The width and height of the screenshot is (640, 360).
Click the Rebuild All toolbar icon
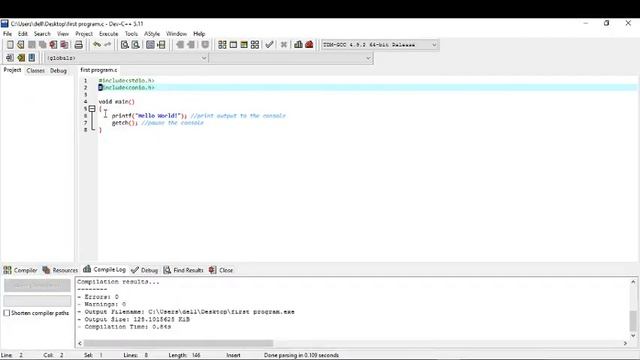click(255, 45)
